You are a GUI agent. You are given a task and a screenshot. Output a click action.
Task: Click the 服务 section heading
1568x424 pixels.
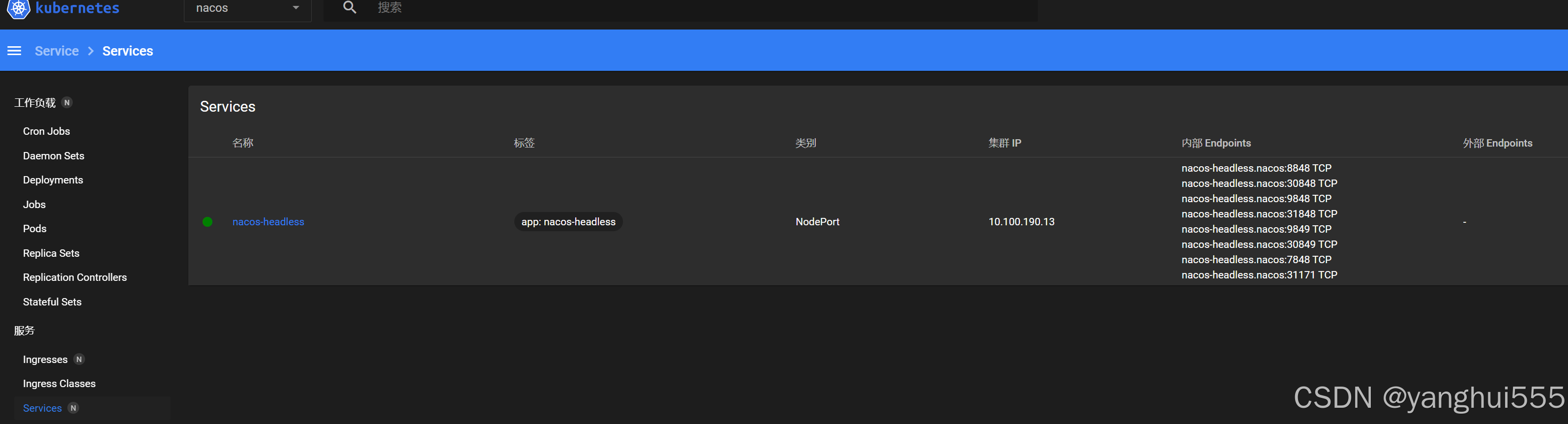tap(25, 330)
